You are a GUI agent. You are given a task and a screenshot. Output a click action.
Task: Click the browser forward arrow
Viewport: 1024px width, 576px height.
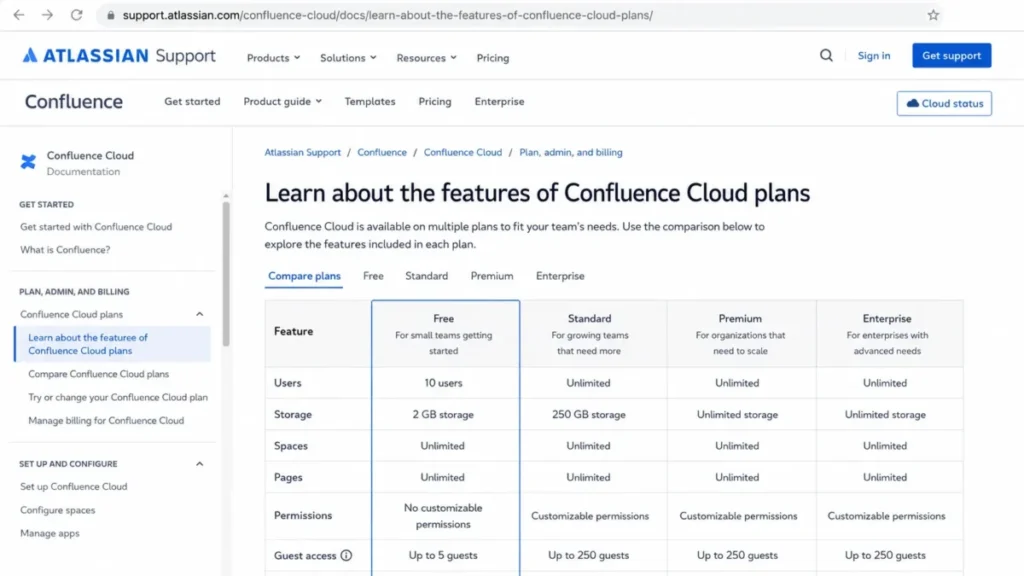[x=47, y=14]
